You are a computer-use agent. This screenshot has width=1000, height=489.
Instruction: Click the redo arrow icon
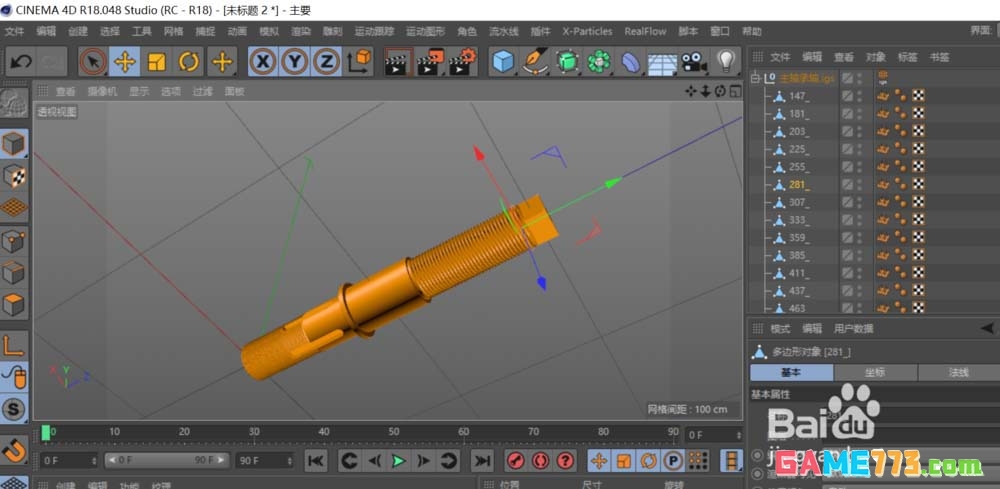click(52, 62)
